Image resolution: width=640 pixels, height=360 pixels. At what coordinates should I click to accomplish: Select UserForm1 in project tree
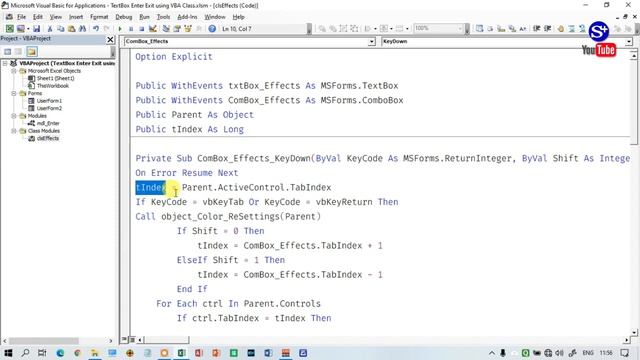coord(49,101)
